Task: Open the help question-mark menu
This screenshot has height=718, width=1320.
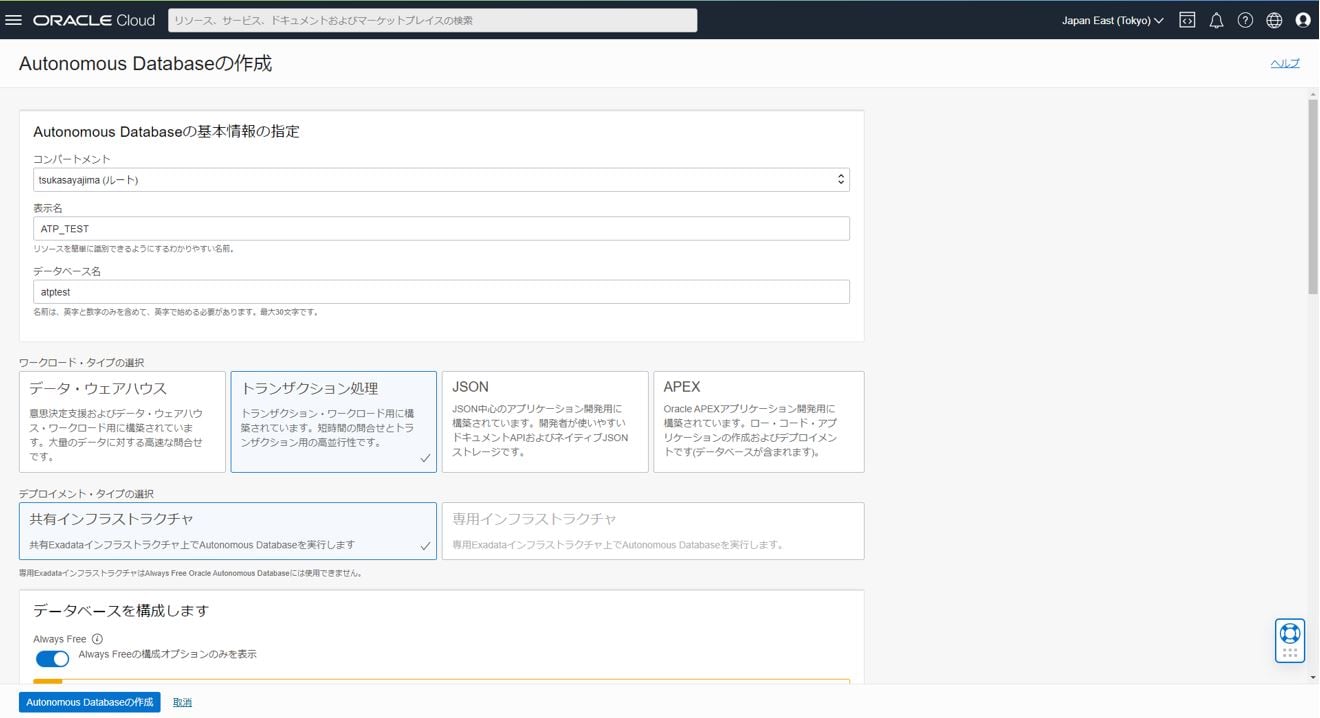Action: pos(1245,19)
